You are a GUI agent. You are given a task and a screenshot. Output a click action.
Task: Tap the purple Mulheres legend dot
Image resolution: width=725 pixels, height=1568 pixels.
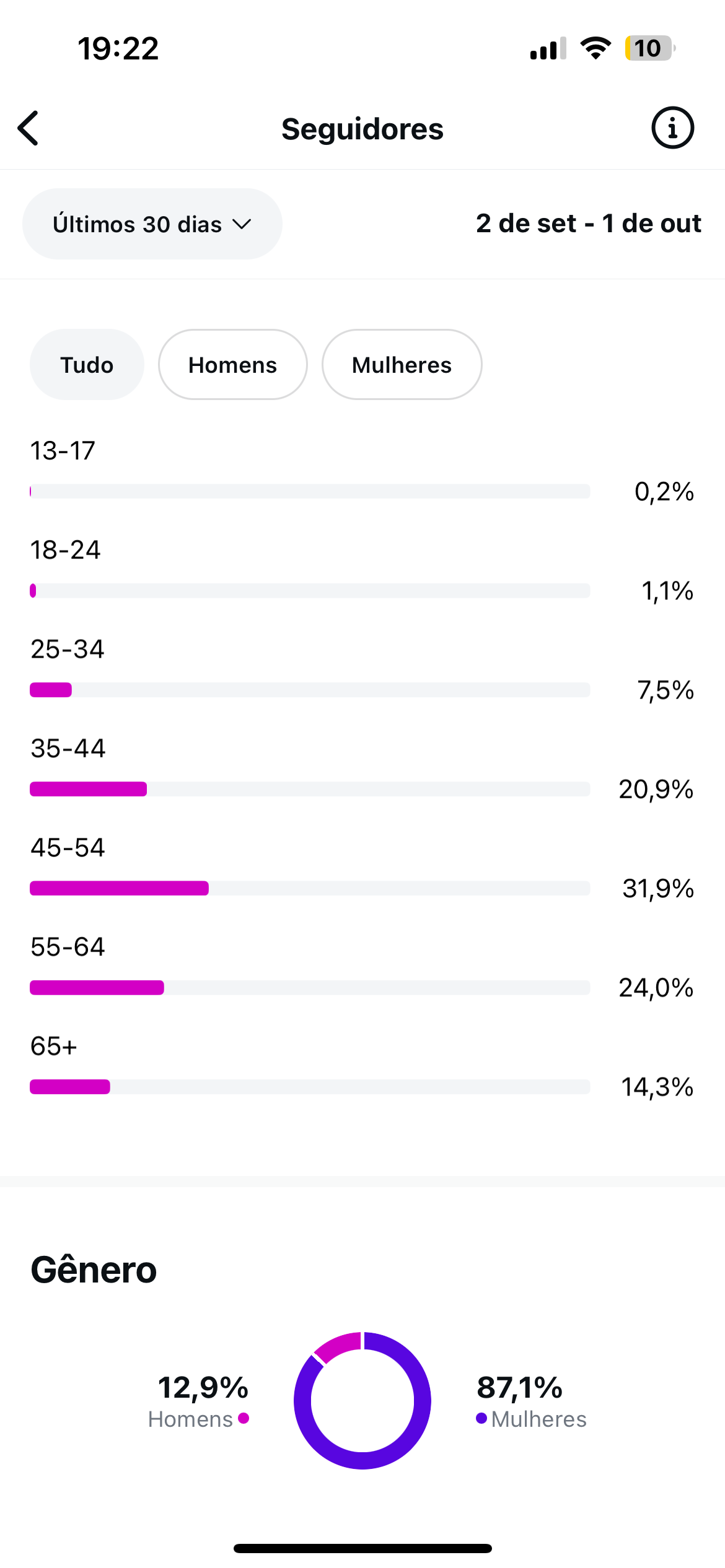(x=481, y=1418)
